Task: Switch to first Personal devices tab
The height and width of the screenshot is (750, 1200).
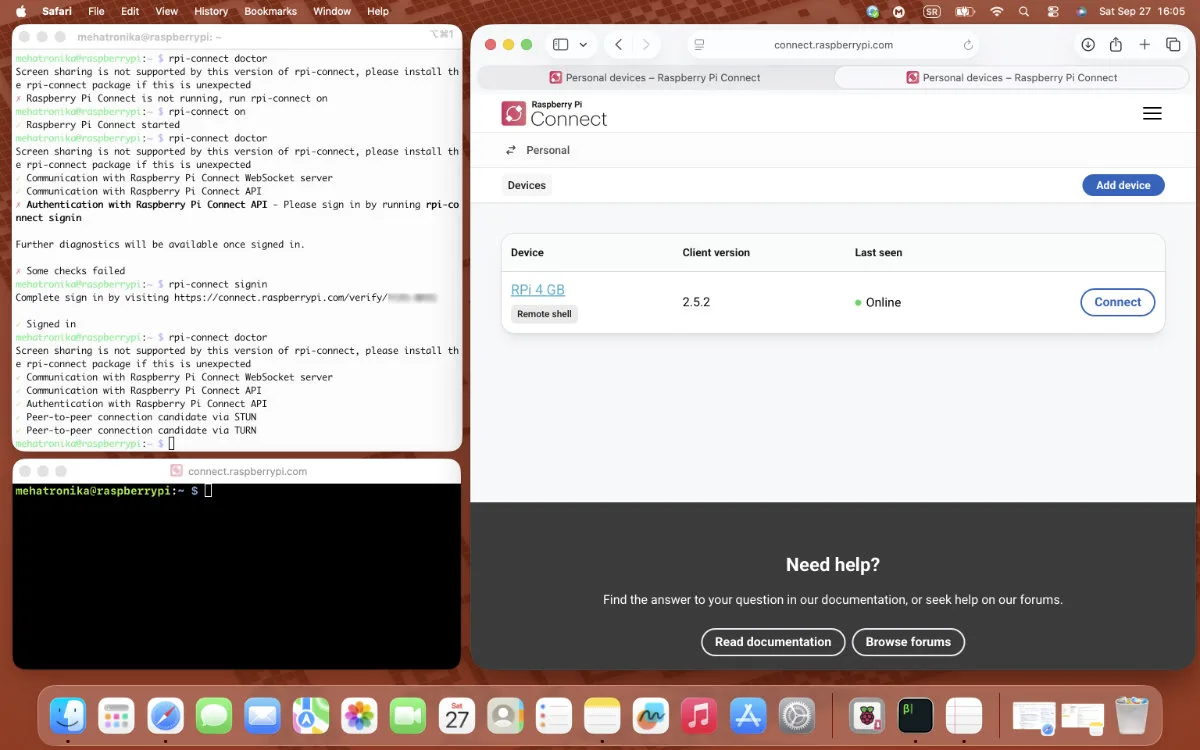Action: point(655,77)
